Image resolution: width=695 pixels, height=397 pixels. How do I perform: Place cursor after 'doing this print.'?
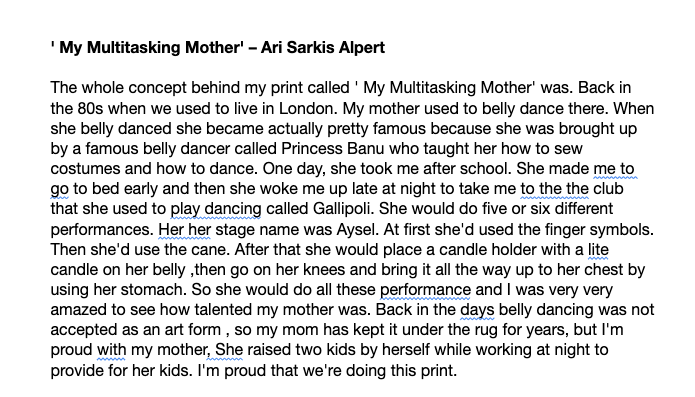point(457,370)
